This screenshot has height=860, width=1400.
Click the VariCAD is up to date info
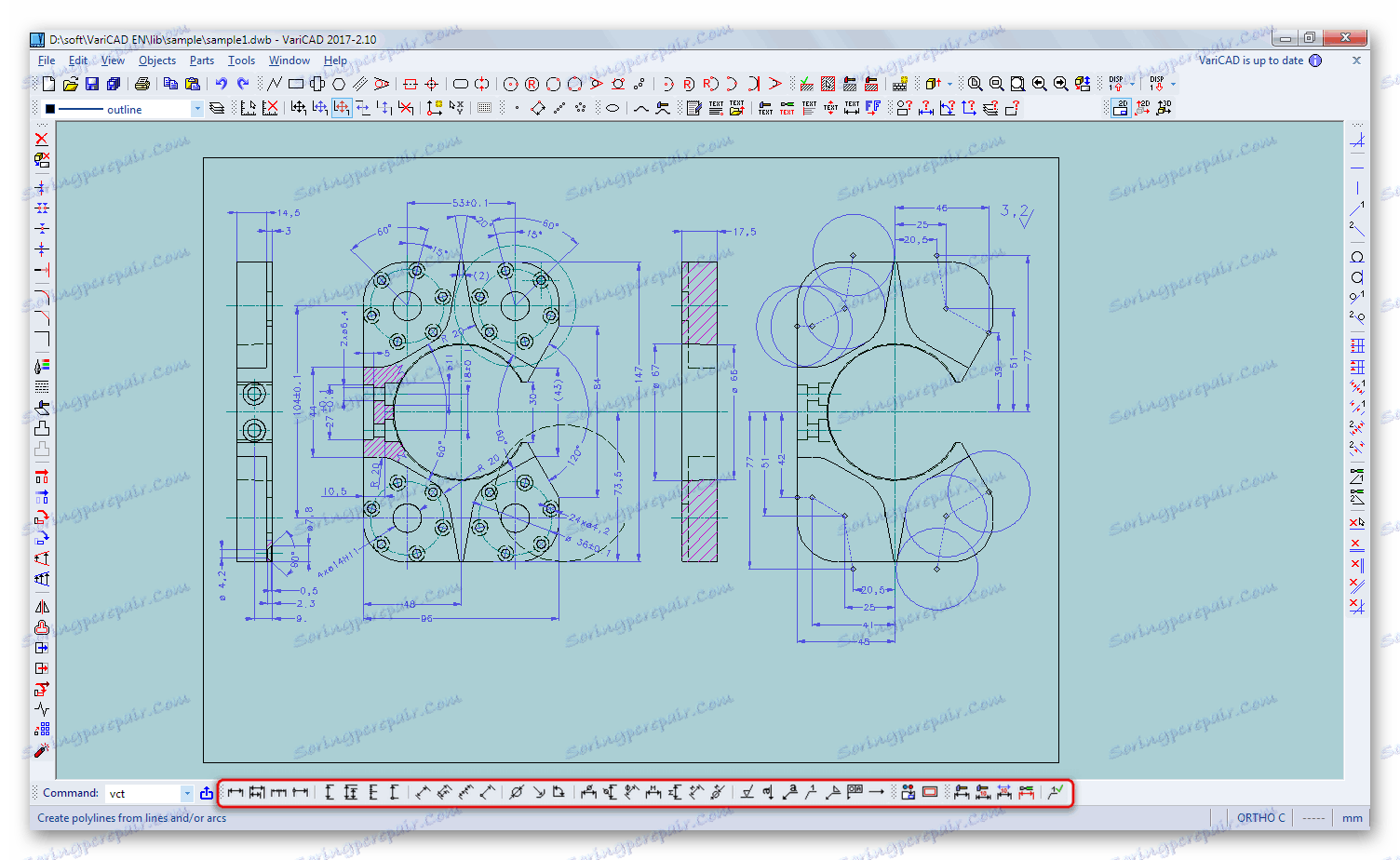pos(1250,60)
